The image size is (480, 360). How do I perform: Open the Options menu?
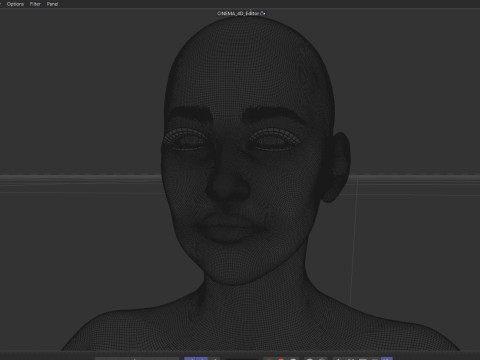15,4
